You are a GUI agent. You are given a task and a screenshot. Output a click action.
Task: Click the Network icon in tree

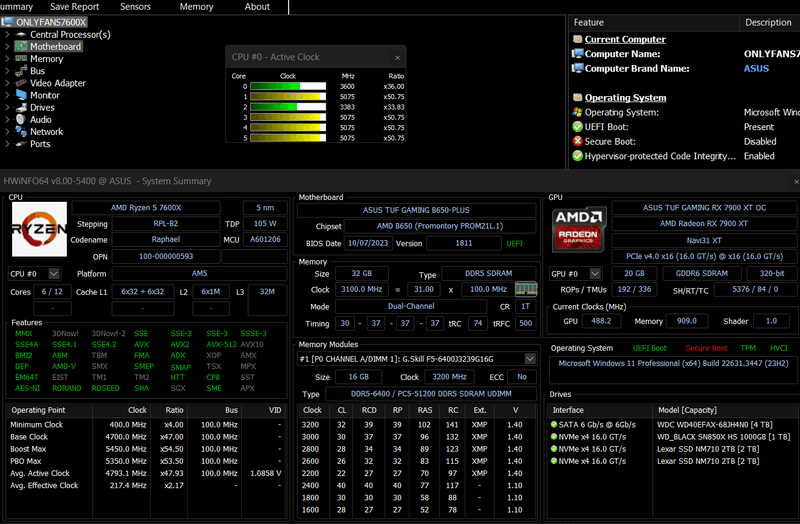[x=21, y=132]
